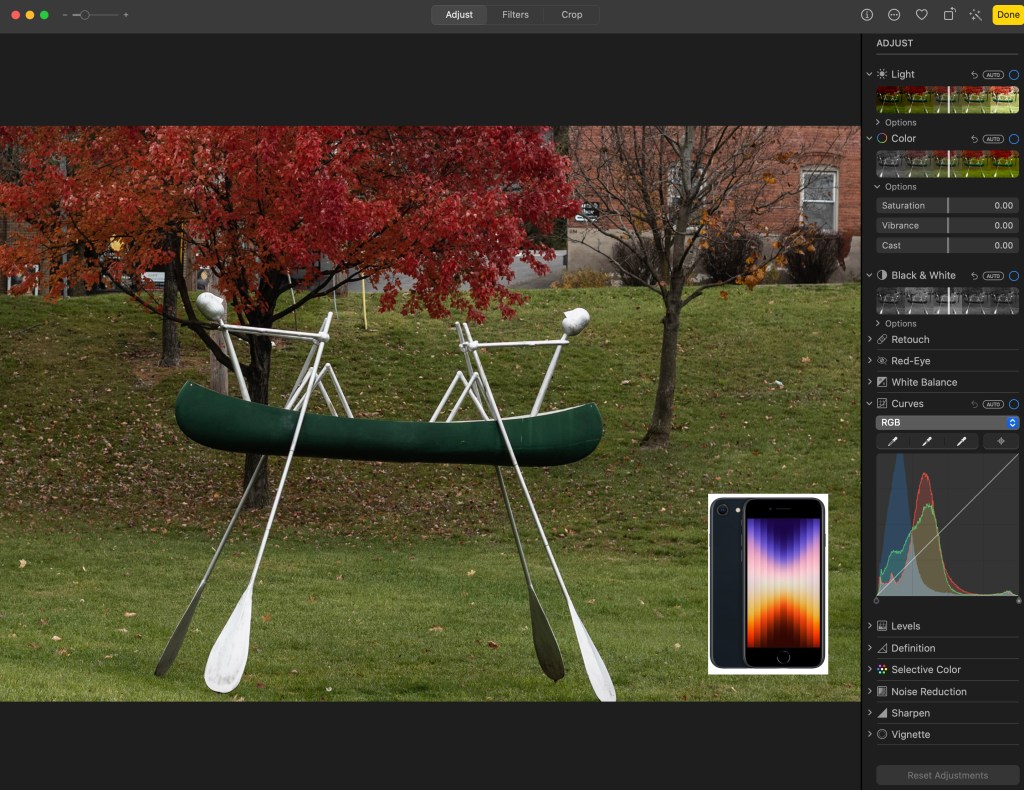Image resolution: width=1024 pixels, height=790 pixels.
Task: Disable the Curves adjustment circle
Action: (x=1013, y=404)
